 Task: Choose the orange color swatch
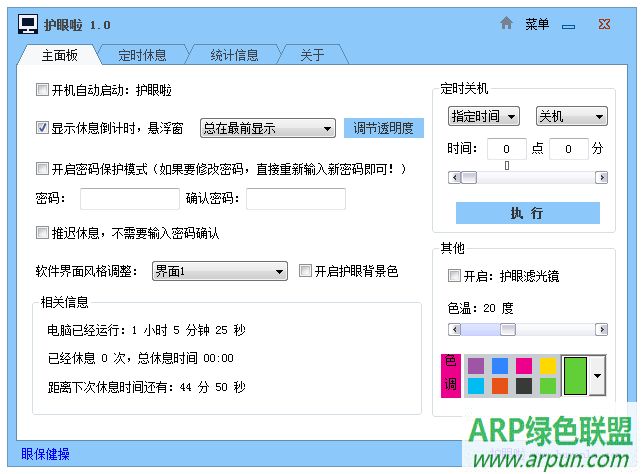point(500,385)
